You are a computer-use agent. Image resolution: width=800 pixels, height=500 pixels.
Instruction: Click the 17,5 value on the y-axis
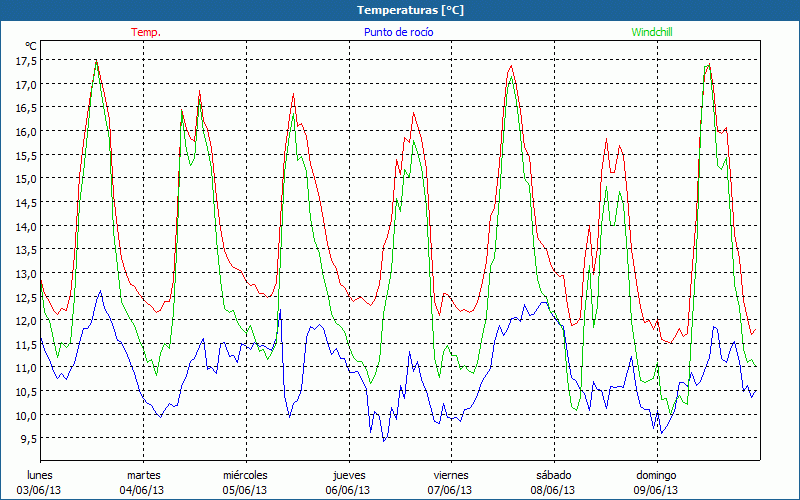click(x=26, y=60)
